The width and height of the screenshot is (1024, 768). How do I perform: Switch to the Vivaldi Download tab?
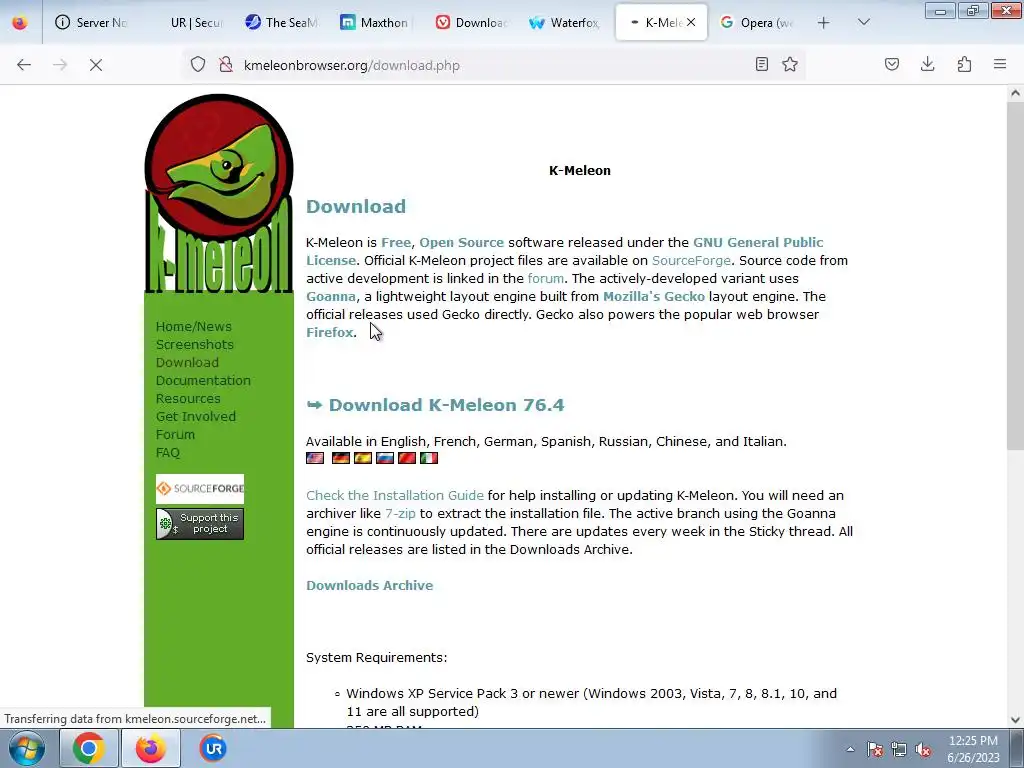point(472,22)
